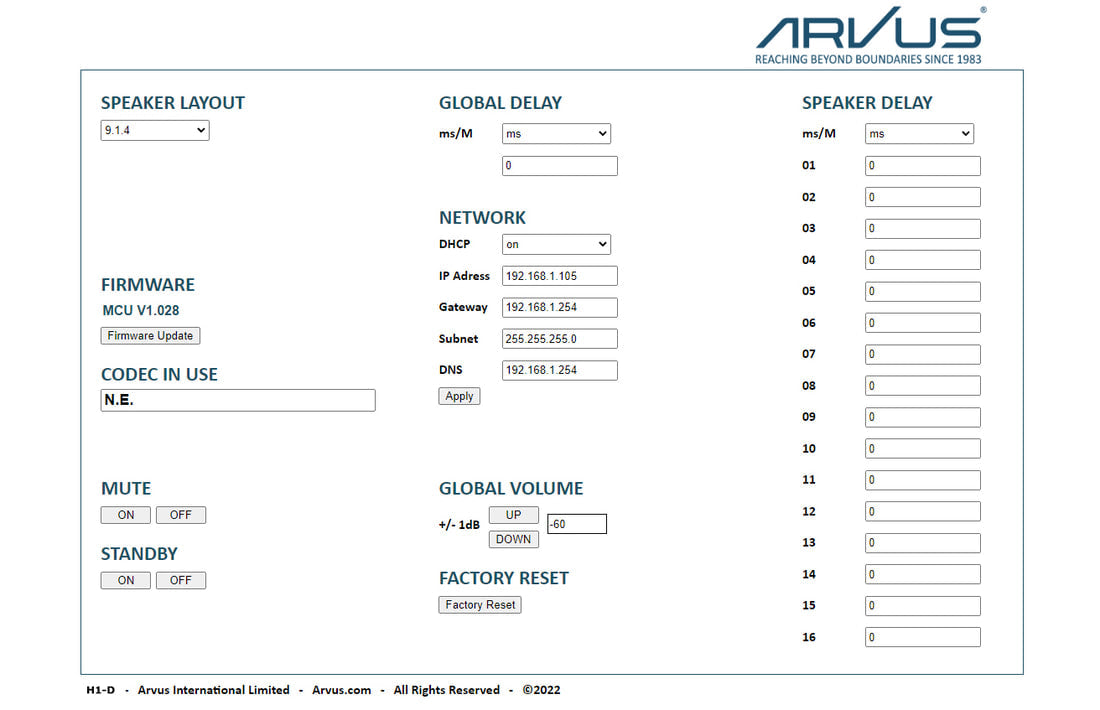1100x710 pixels.
Task: Turn Mute OFF
Action: tap(181, 514)
